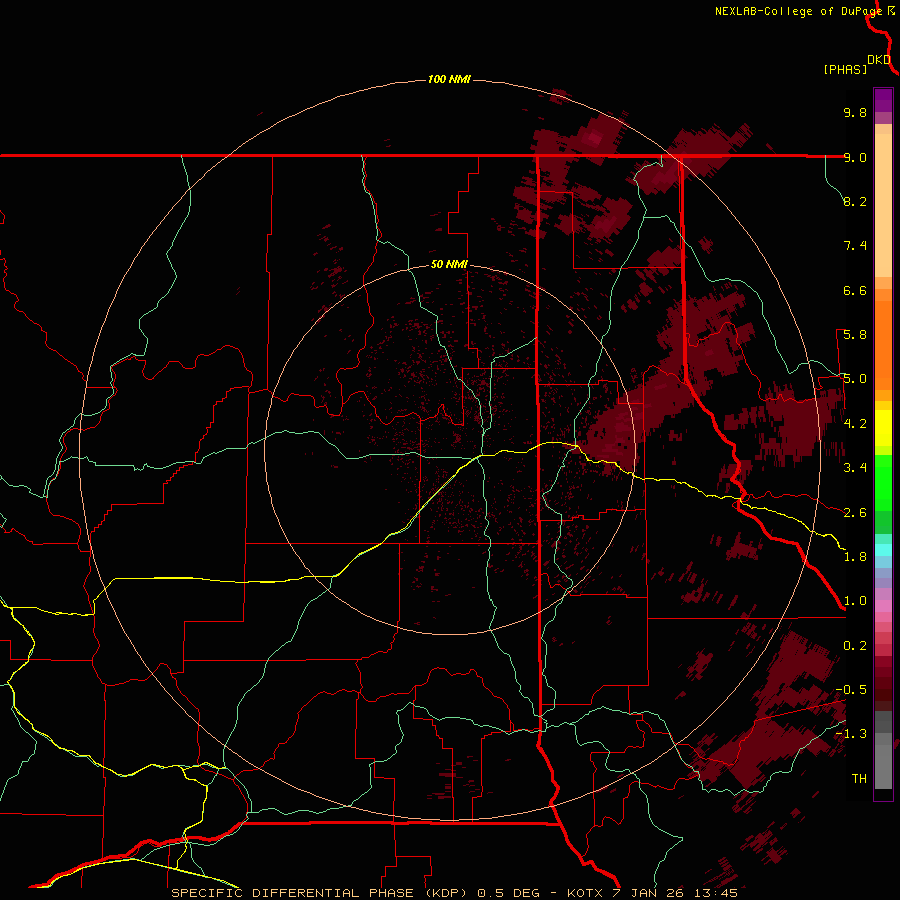Click the 7.4 value on color scale
Screen dimensions: 900x900
(x=855, y=246)
